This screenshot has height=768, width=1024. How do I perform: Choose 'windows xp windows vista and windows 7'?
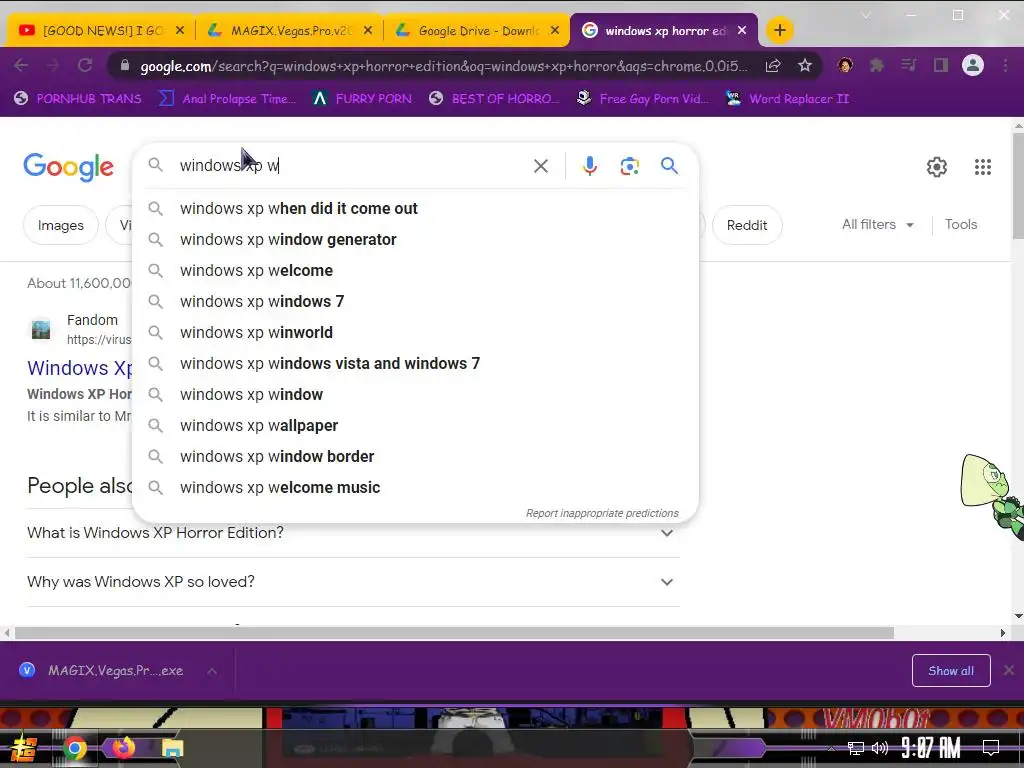coord(415,364)
